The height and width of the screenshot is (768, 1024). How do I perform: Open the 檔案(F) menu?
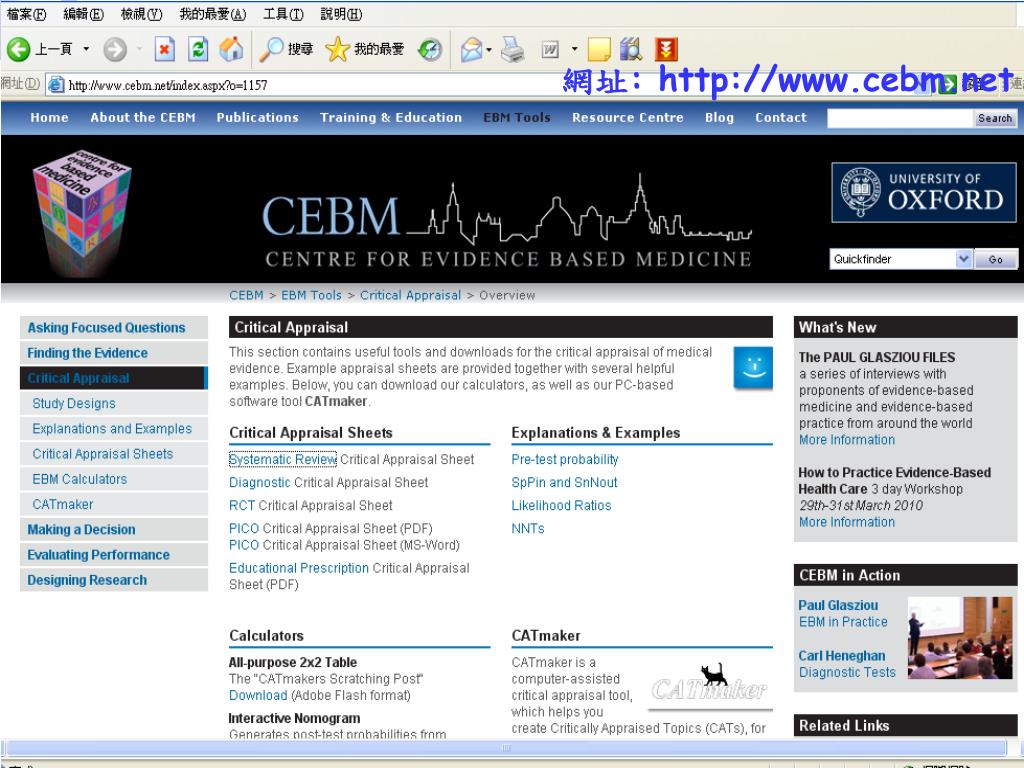click(x=27, y=14)
